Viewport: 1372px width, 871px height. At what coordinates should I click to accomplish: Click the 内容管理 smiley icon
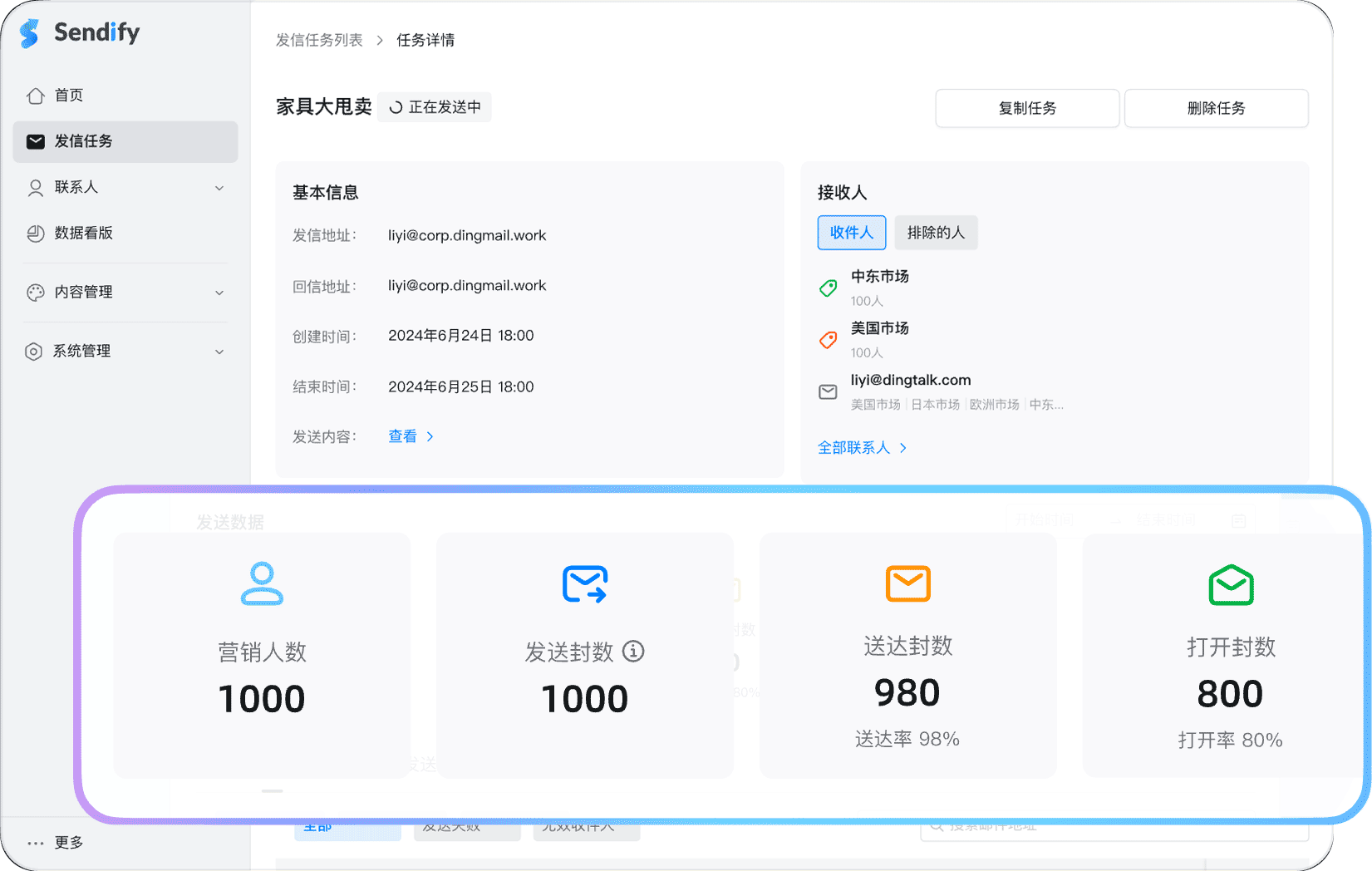pyautogui.click(x=35, y=293)
